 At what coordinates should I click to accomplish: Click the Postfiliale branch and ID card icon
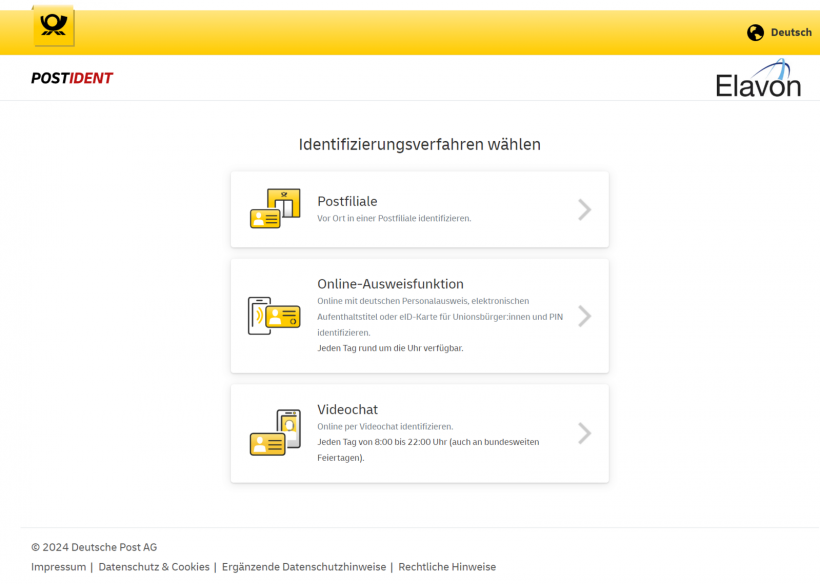[x=275, y=209]
